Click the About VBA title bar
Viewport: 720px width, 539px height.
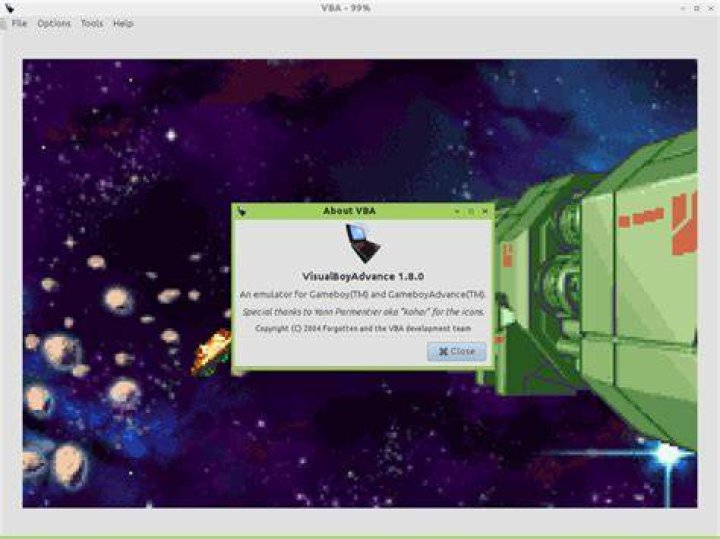pos(349,211)
